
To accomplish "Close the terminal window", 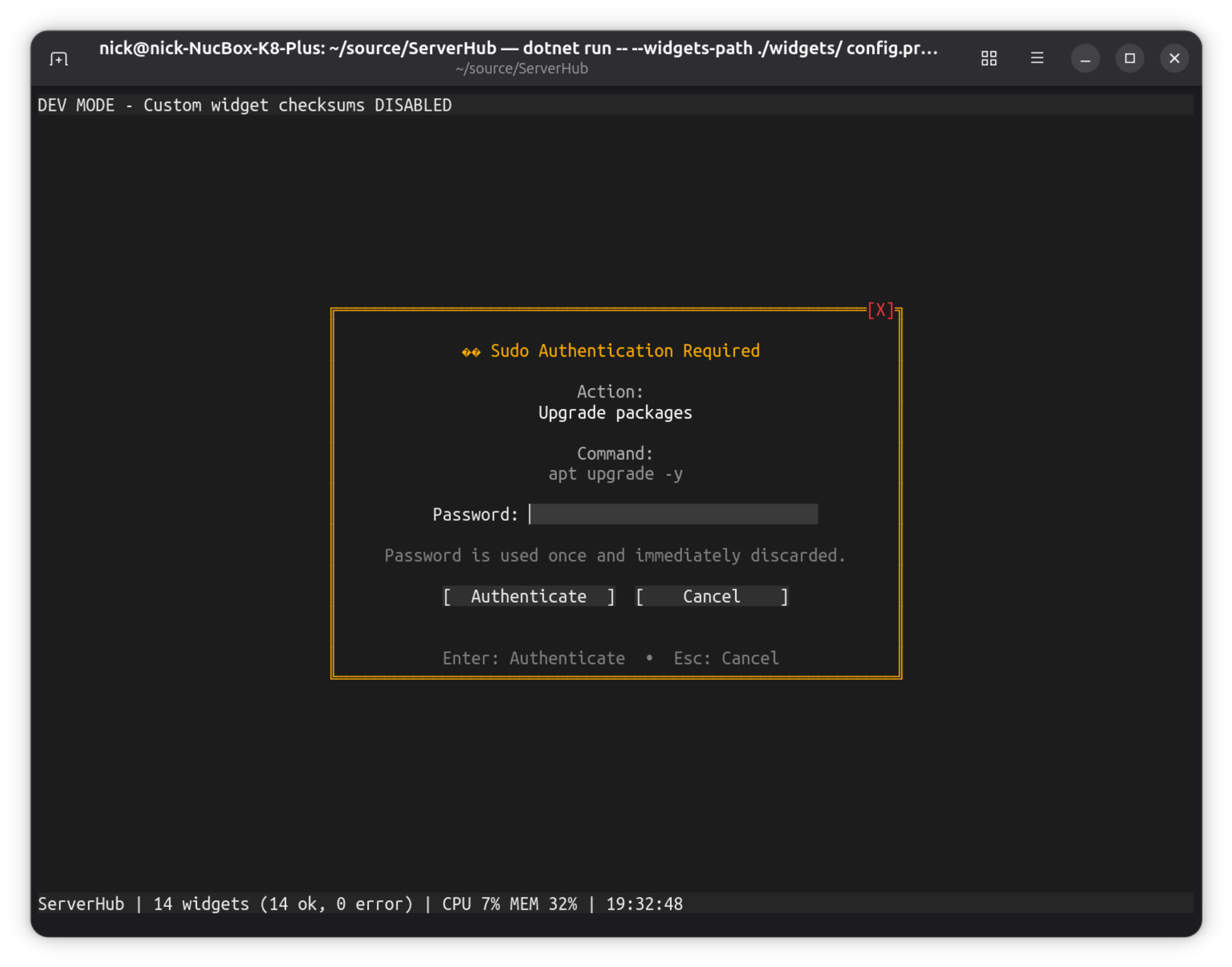I will point(1174,58).
